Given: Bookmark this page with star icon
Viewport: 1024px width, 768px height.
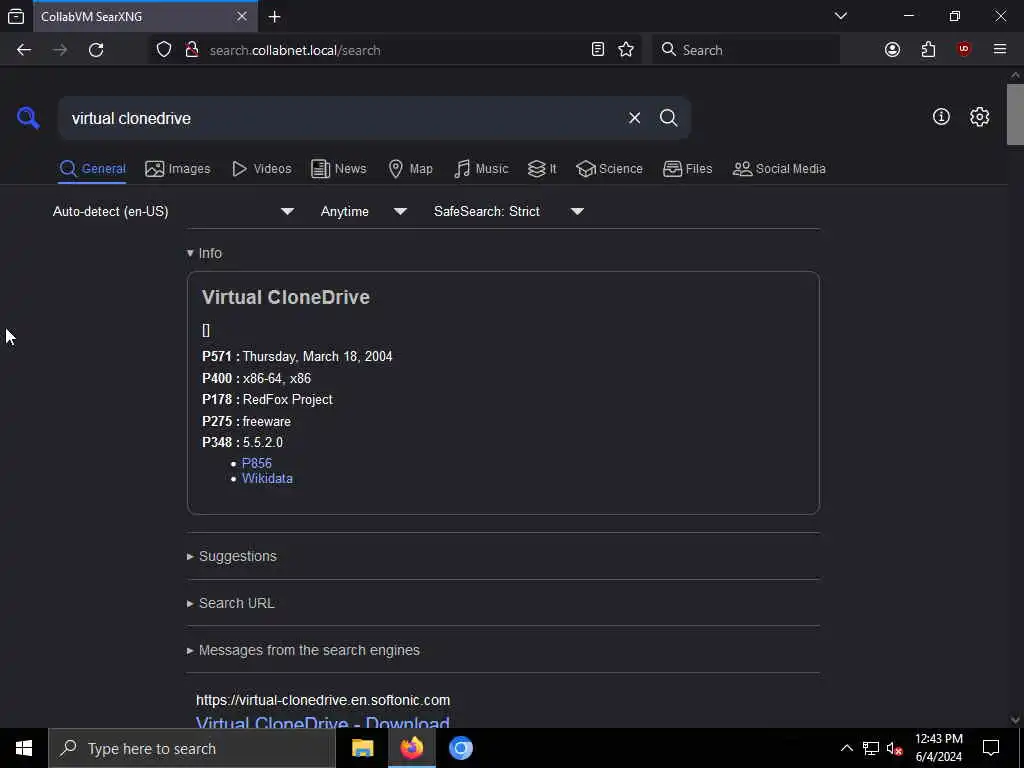Looking at the screenshot, I should 626,50.
